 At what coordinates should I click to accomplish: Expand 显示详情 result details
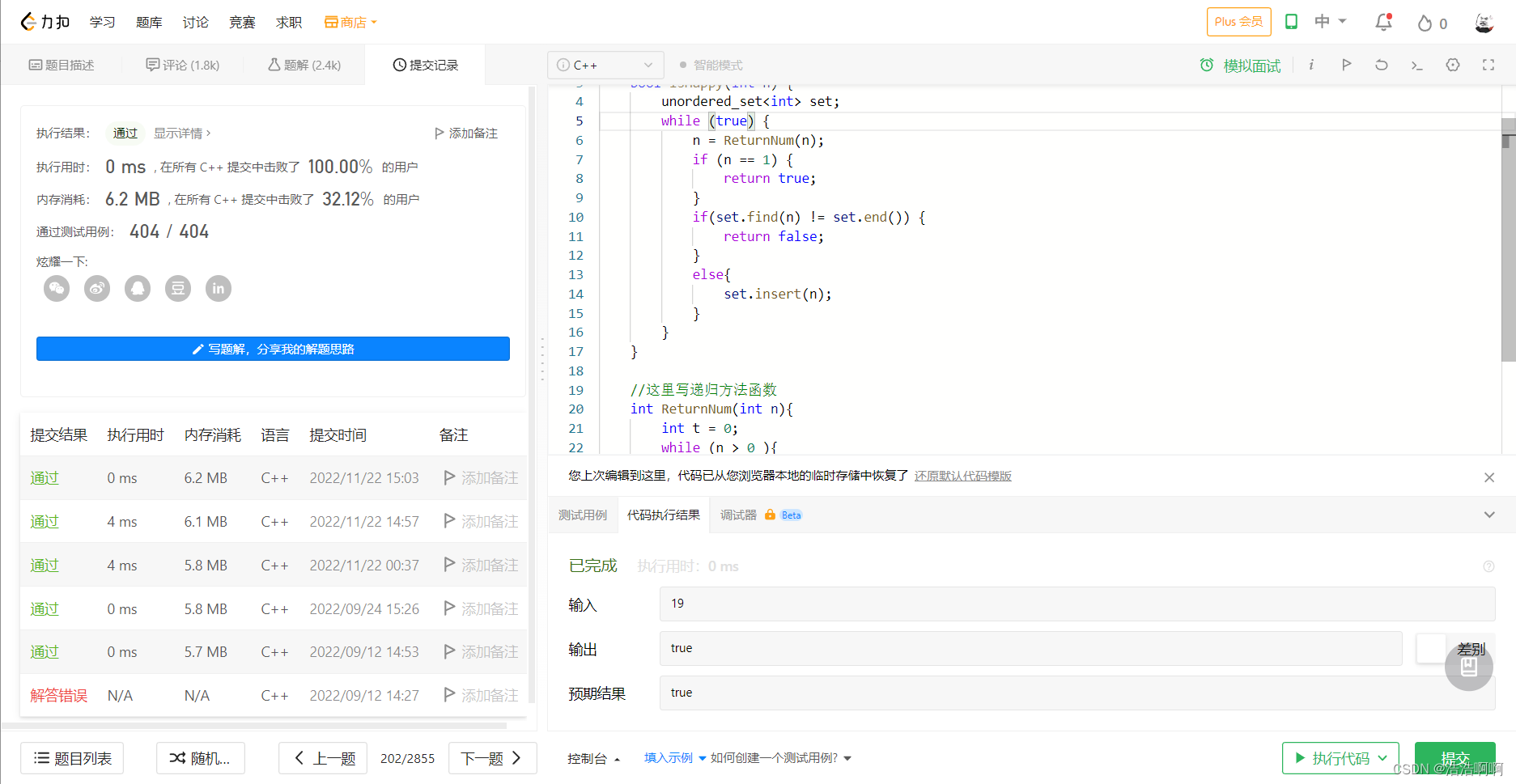coord(182,133)
